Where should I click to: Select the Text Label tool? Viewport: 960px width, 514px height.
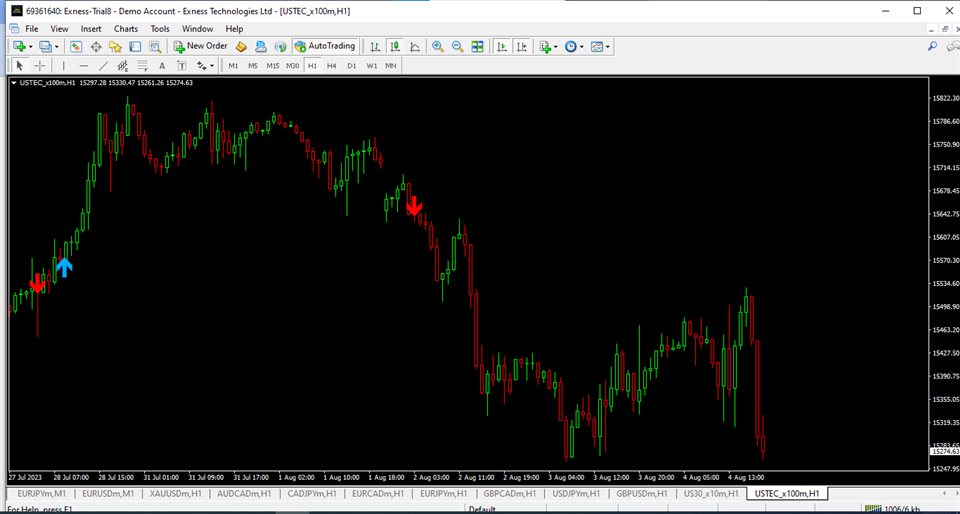[182, 65]
